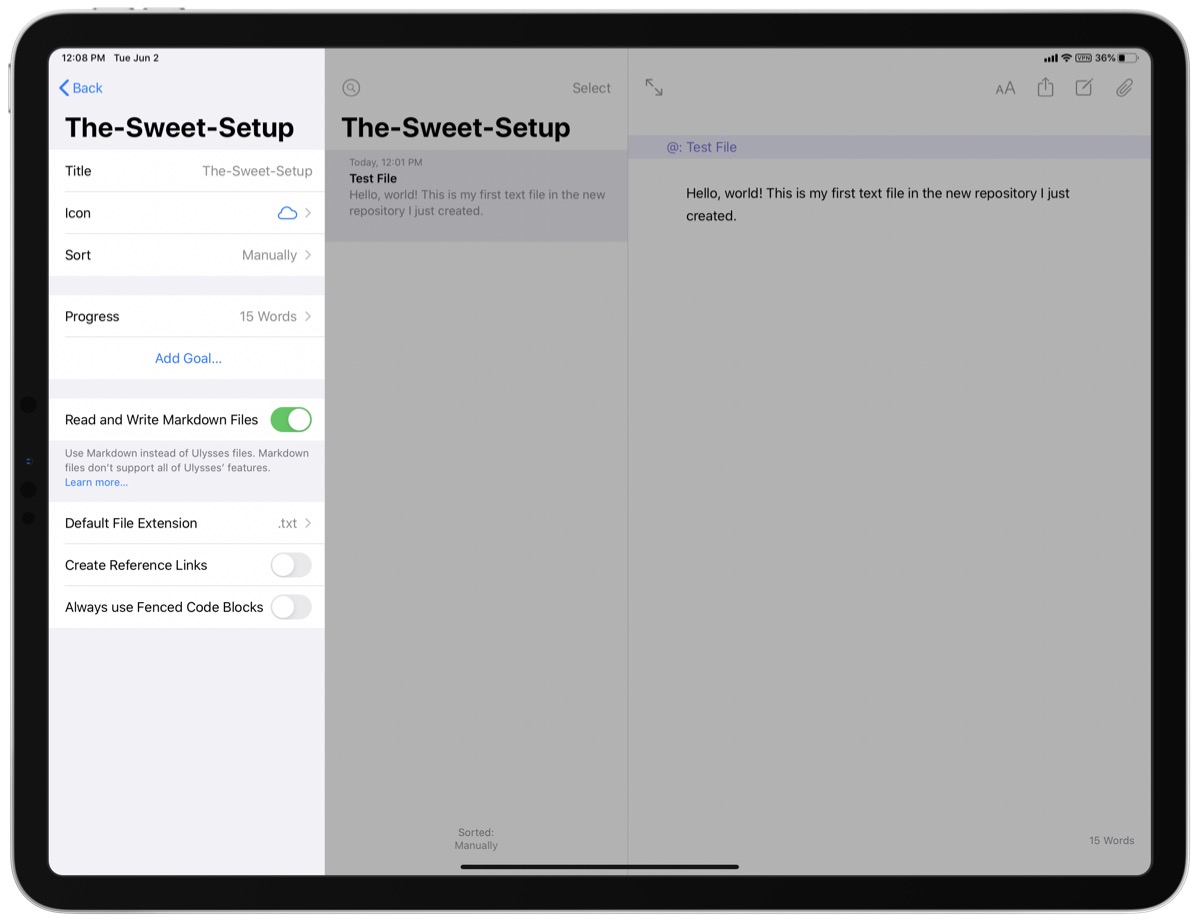Viewport: 1200px width, 924px height.
Task: Tap the 15 Words counter in editor
Action: click(1111, 840)
